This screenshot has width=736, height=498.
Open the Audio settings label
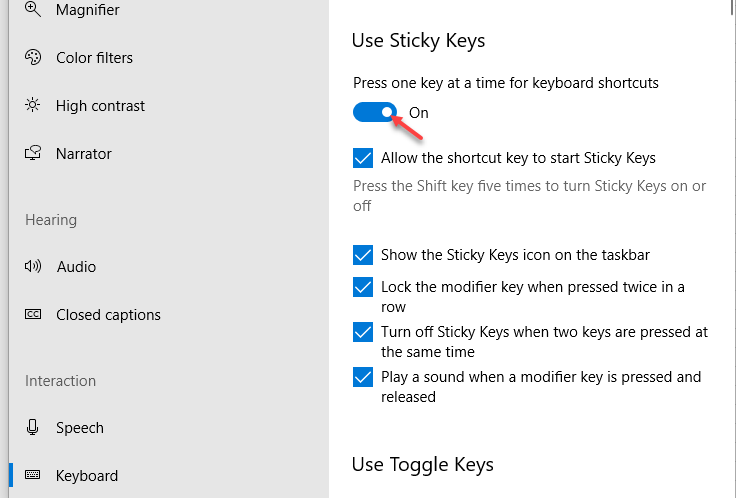(x=77, y=267)
